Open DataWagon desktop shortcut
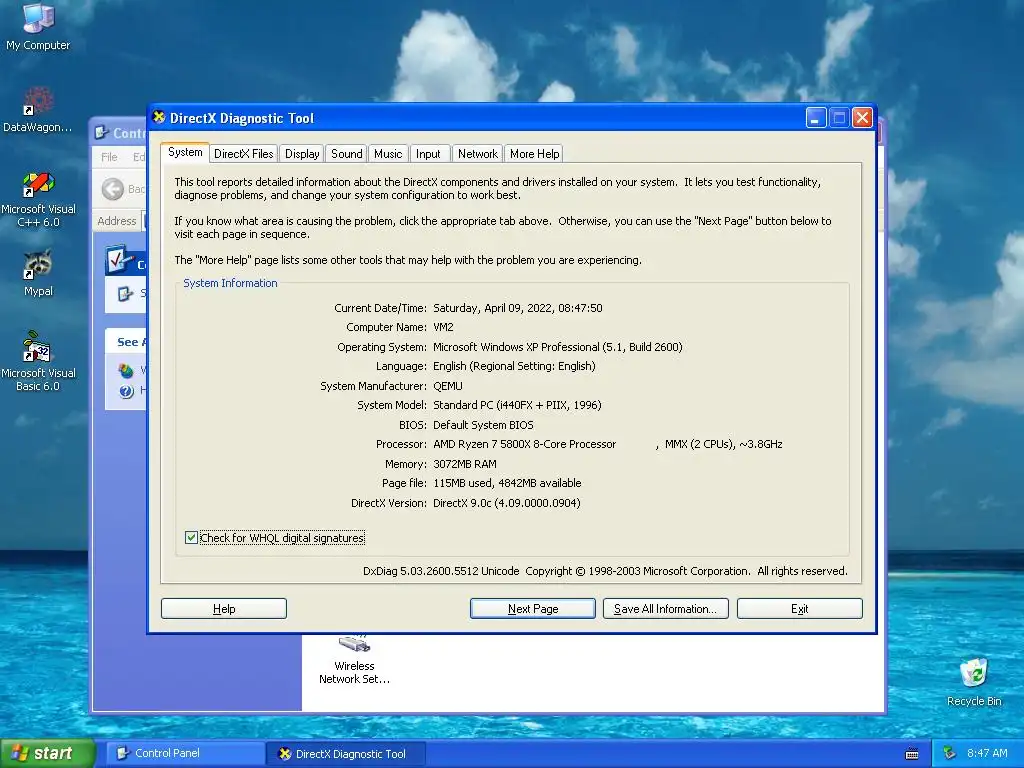Screen dimensions: 1024x768 tap(37, 109)
